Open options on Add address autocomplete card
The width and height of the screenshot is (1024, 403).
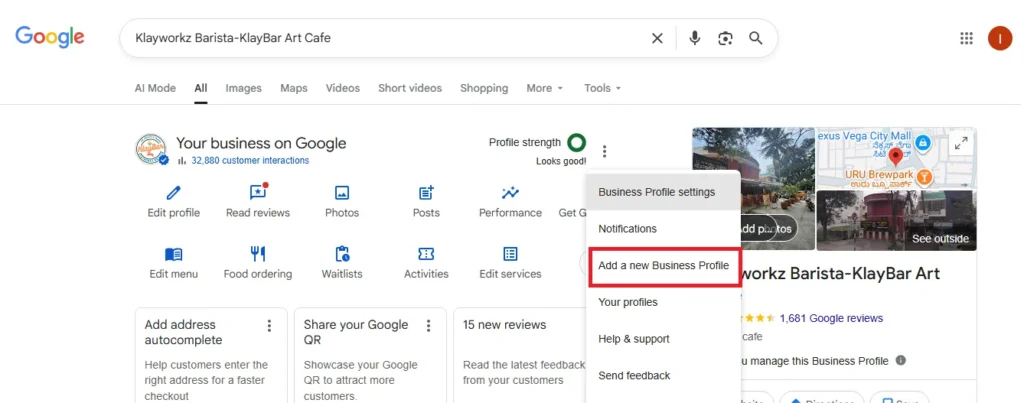pos(269,326)
